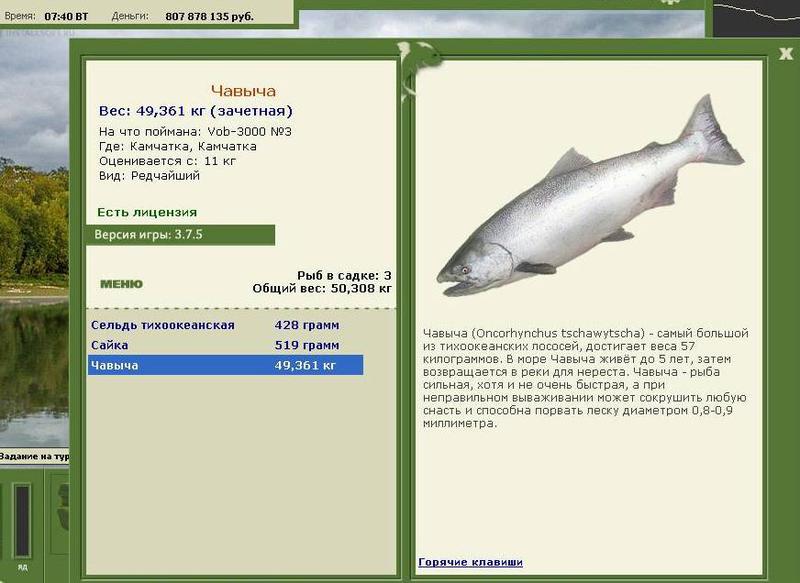Image resolution: width=800 pixels, height=583 pixels.
Task: Select Сельдь тихоокеанская row in the list
Action: [226, 325]
